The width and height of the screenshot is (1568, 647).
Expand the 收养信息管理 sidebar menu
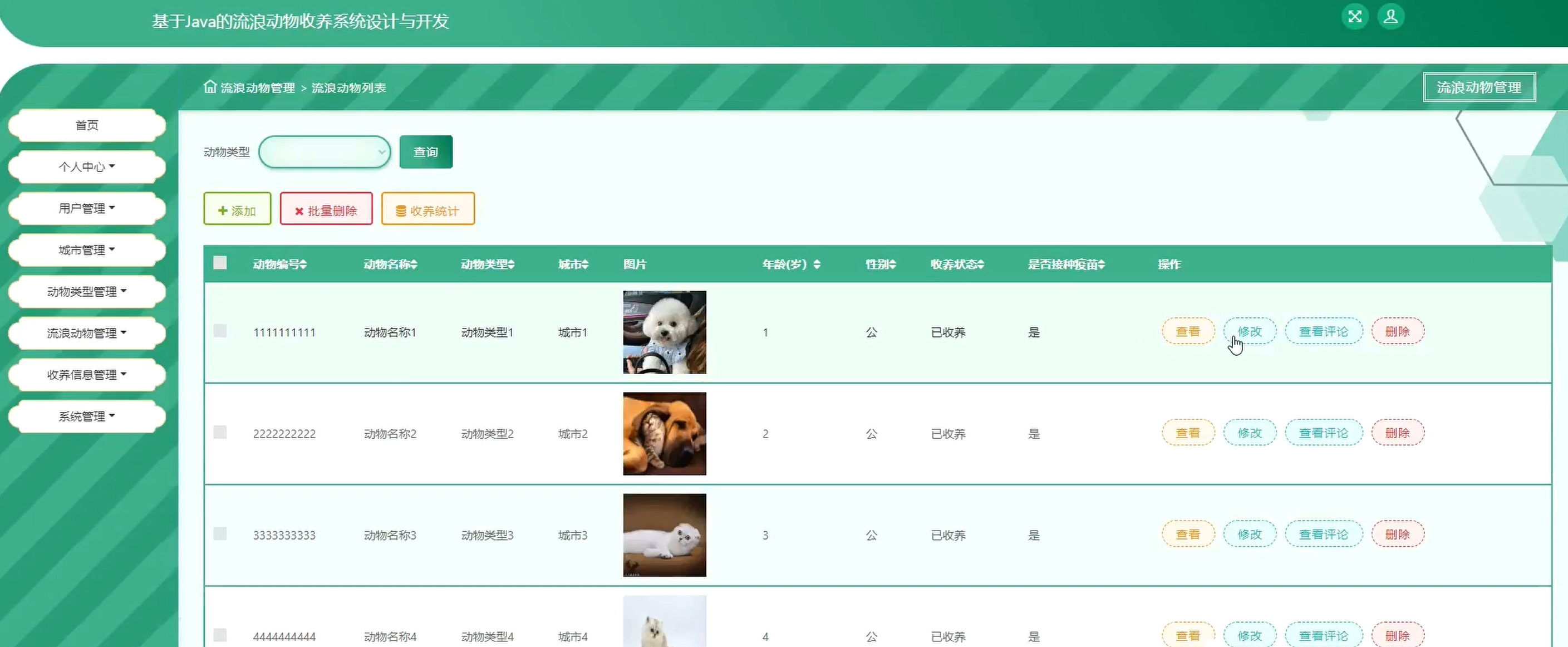[86, 375]
